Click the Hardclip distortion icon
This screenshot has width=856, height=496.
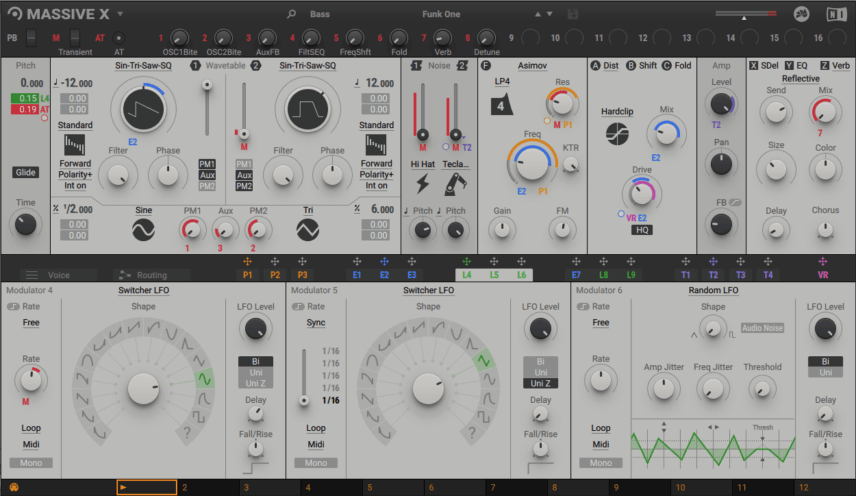pyautogui.click(x=617, y=134)
